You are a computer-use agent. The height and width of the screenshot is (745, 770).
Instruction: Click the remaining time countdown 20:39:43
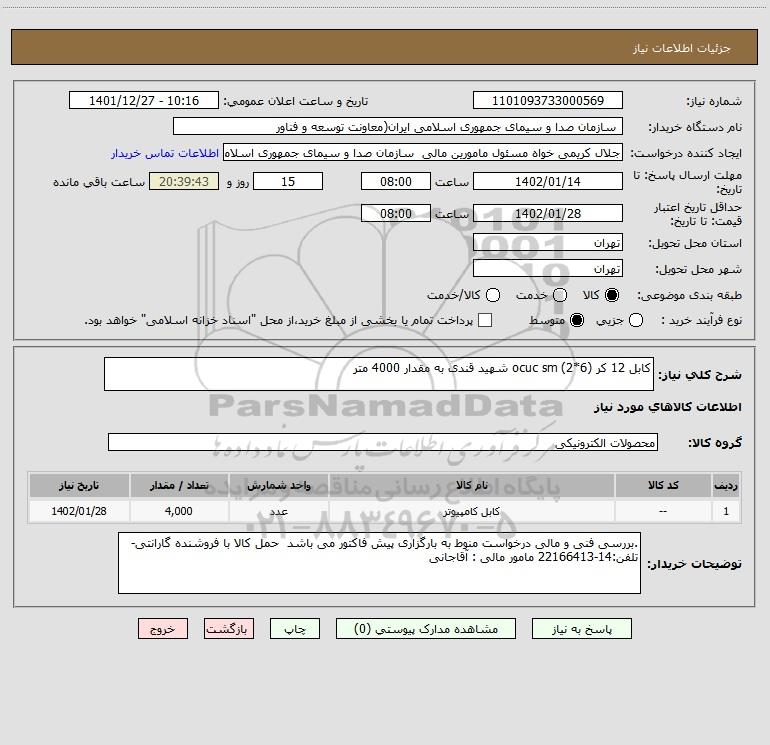(184, 181)
